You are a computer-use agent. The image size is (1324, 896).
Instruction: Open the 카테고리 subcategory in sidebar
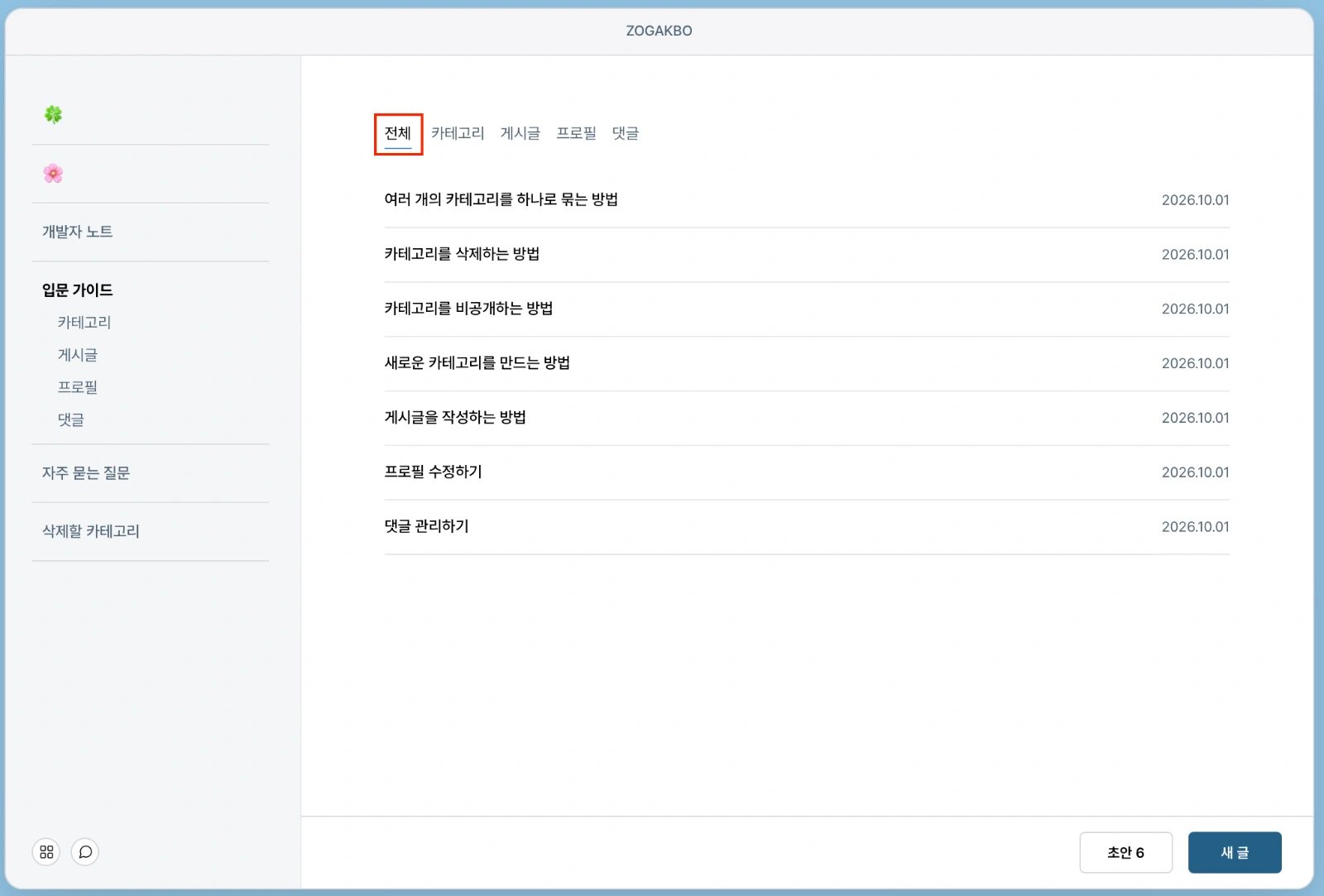[x=84, y=323]
